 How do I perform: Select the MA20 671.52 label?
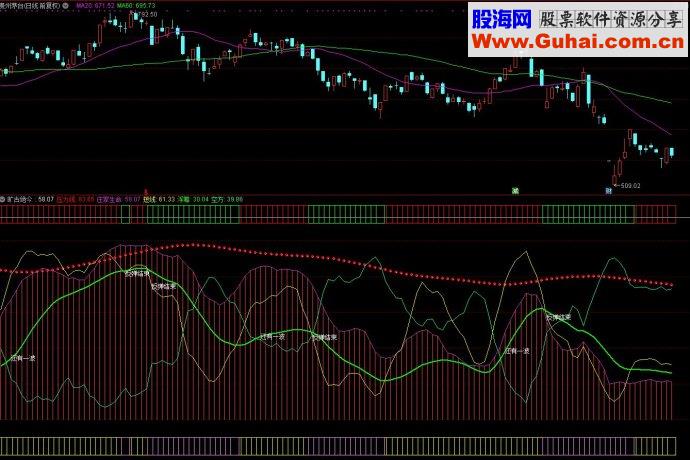pyautogui.click(x=95, y=6)
